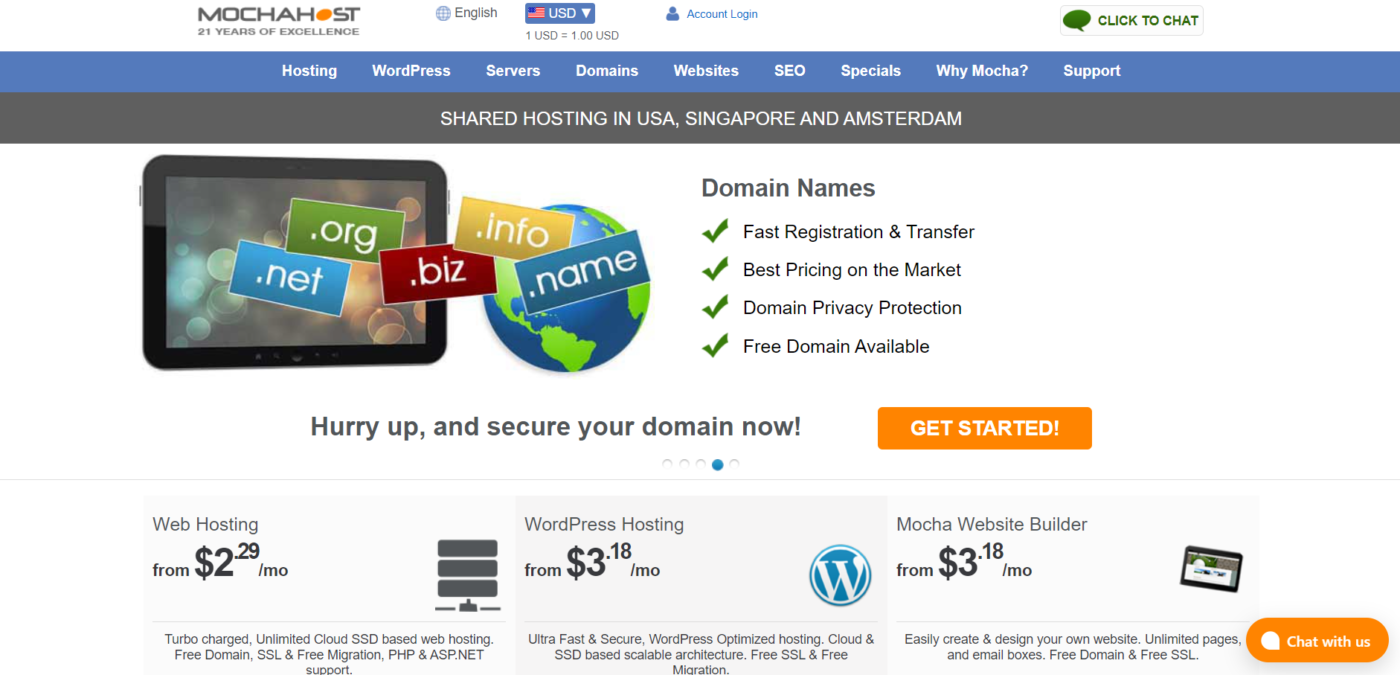The image size is (1400, 675).
Task: Select the first carousel slide dot
Action: [x=667, y=464]
